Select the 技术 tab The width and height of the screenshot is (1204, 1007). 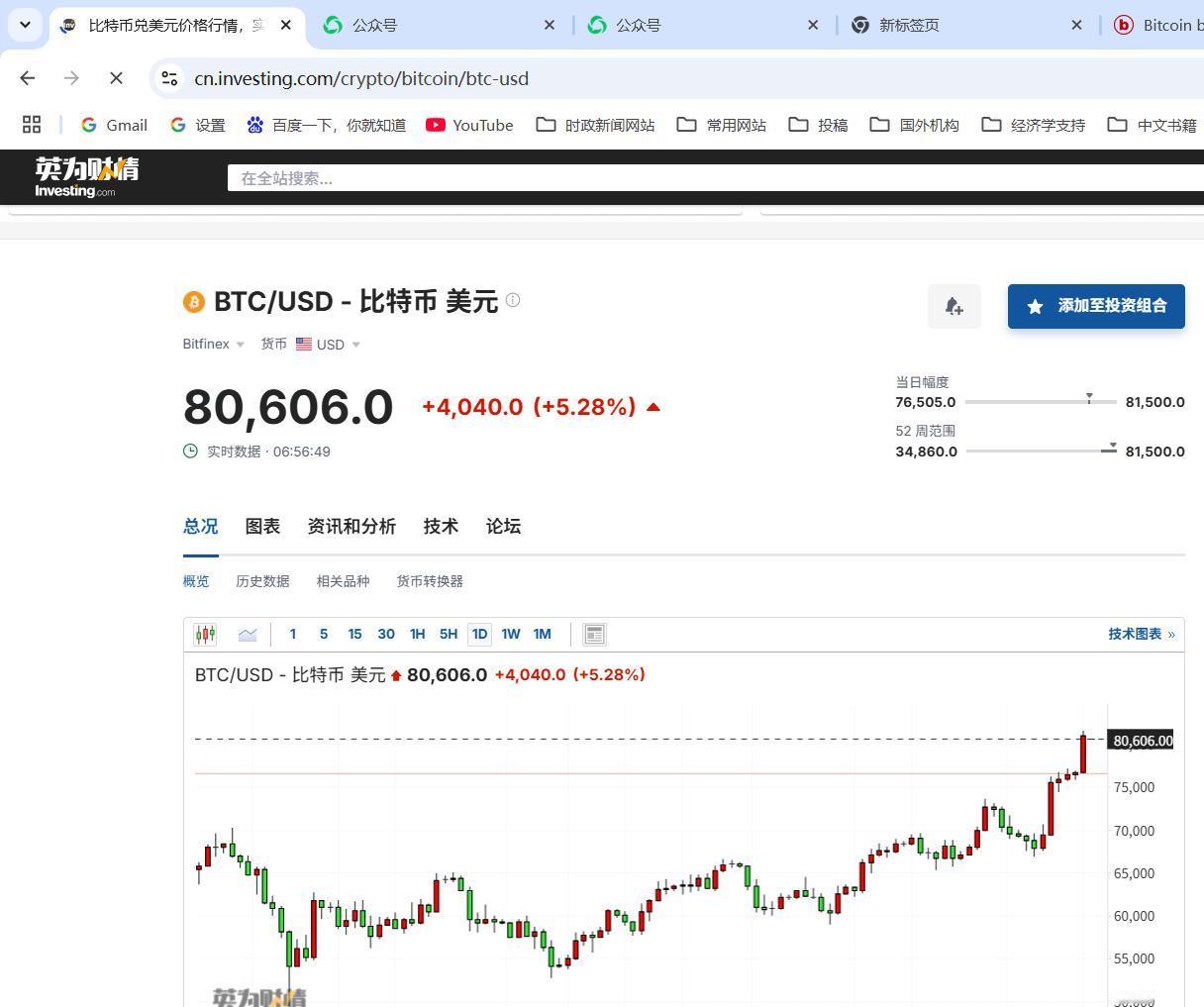point(441,527)
